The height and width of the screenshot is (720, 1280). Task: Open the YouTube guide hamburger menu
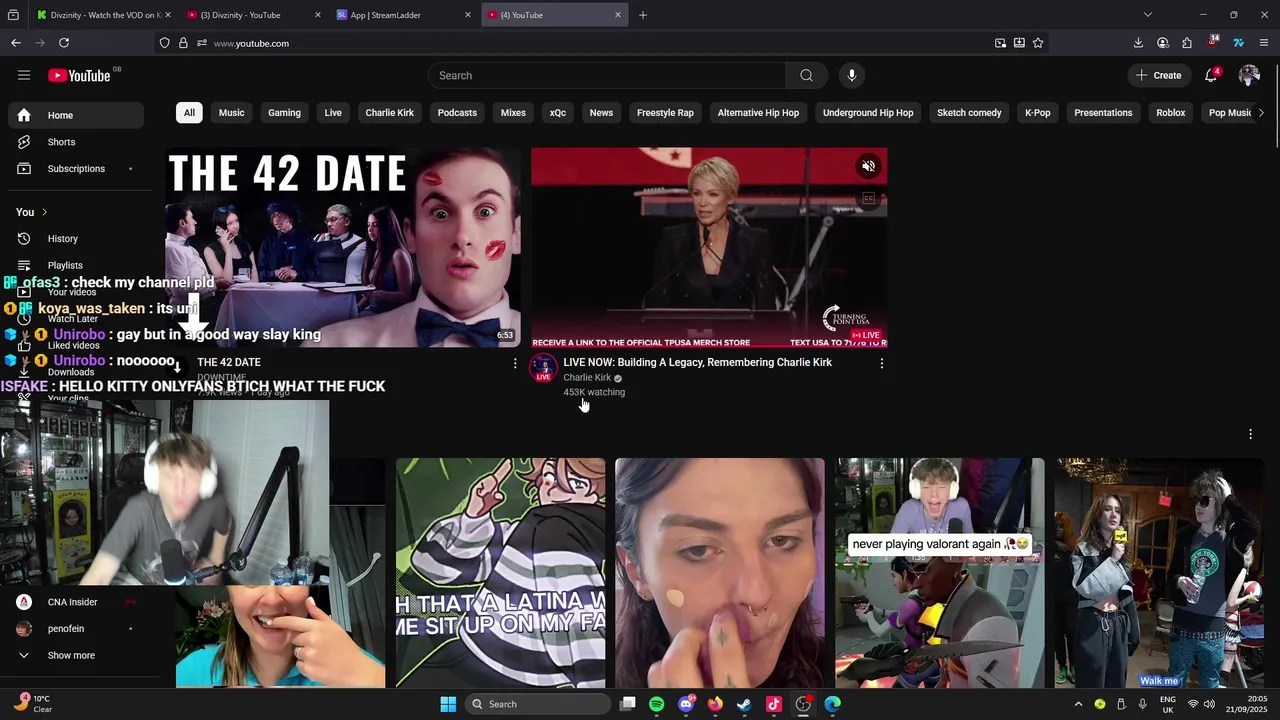pos(24,75)
